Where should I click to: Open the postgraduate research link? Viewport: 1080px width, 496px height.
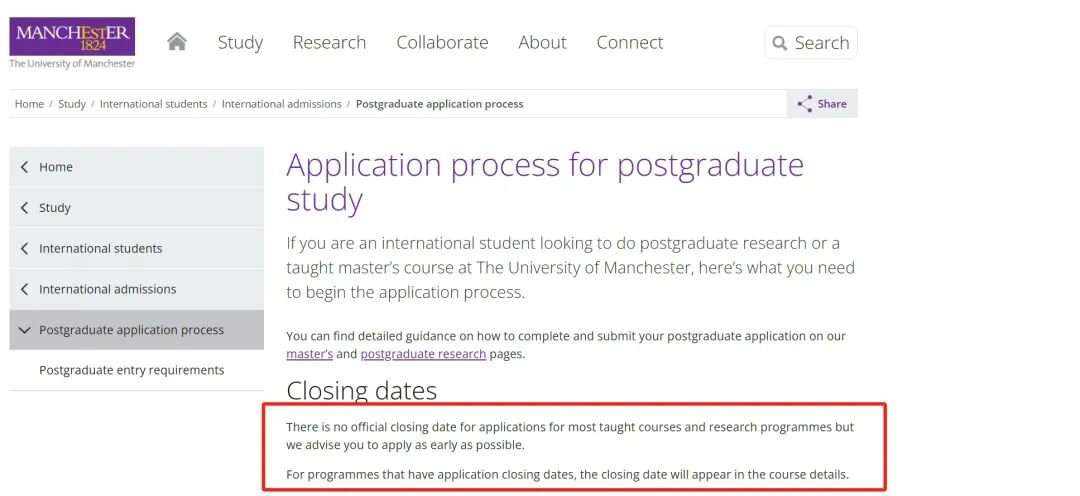[x=423, y=354]
